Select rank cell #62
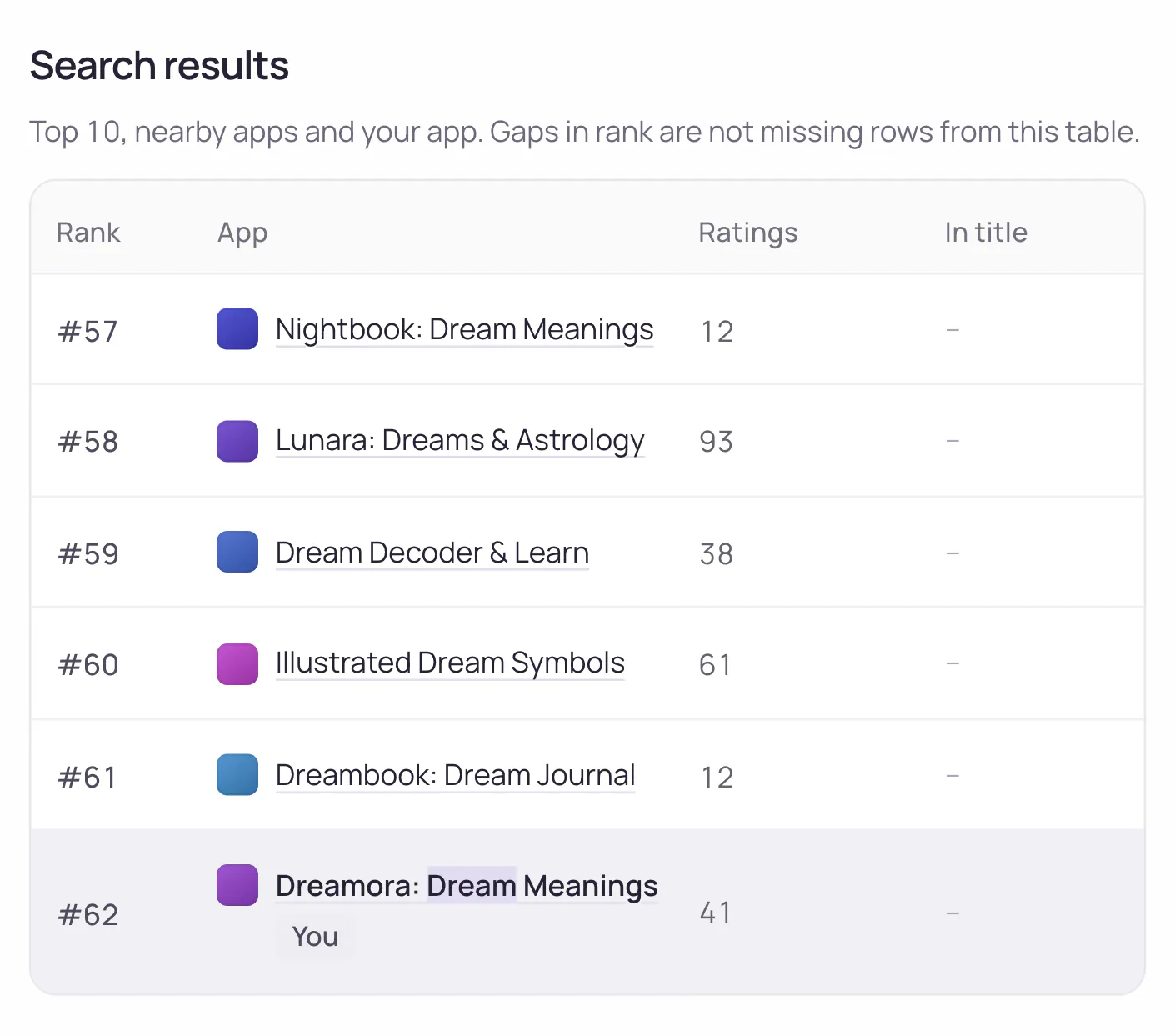This screenshot has width=1175, height=1036. coord(88,915)
